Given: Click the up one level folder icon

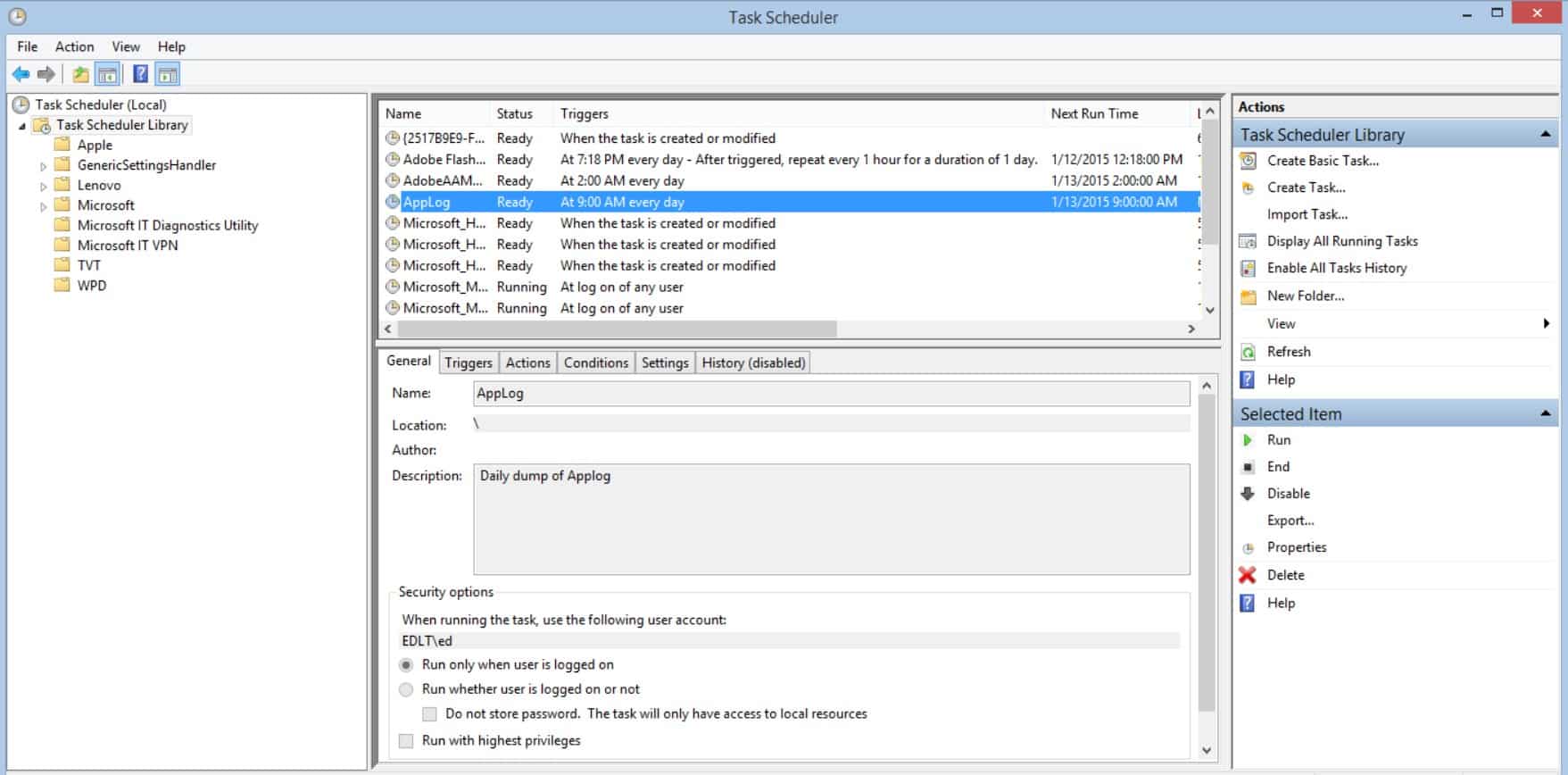Looking at the screenshot, I should pos(80,74).
